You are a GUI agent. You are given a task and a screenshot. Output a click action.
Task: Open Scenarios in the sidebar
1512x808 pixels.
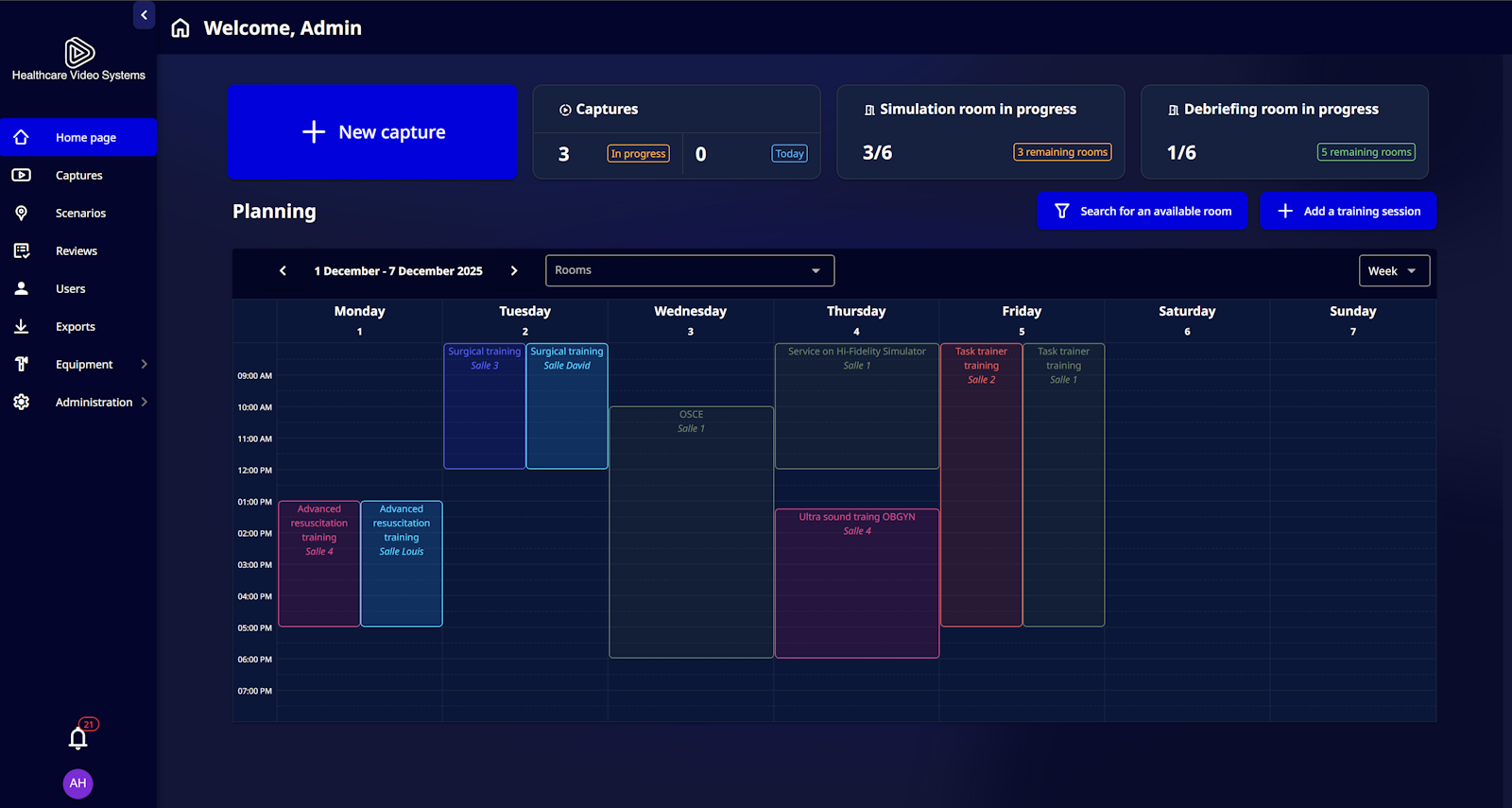coord(78,213)
